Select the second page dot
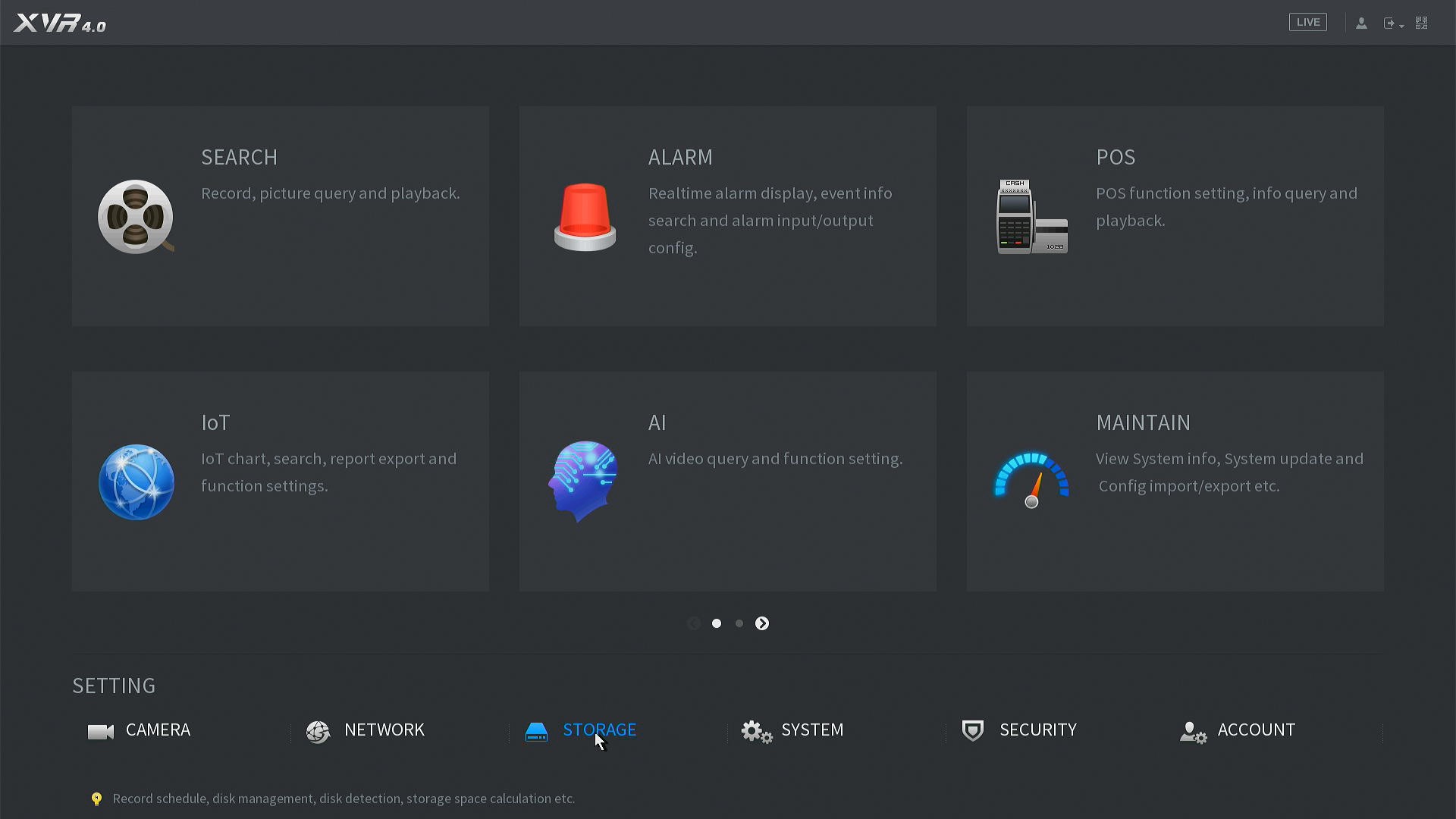This screenshot has height=819, width=1456. (739, 623)
